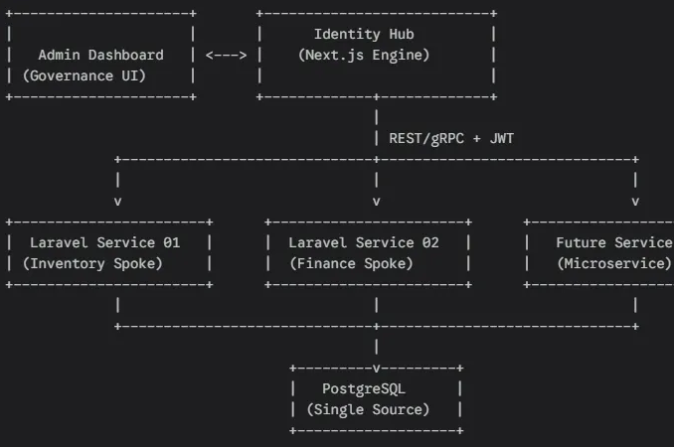This screenshot has width=674, height=447.
Task: Click the down arrow above Laravel Service 01
Action: tap(118, 201)
